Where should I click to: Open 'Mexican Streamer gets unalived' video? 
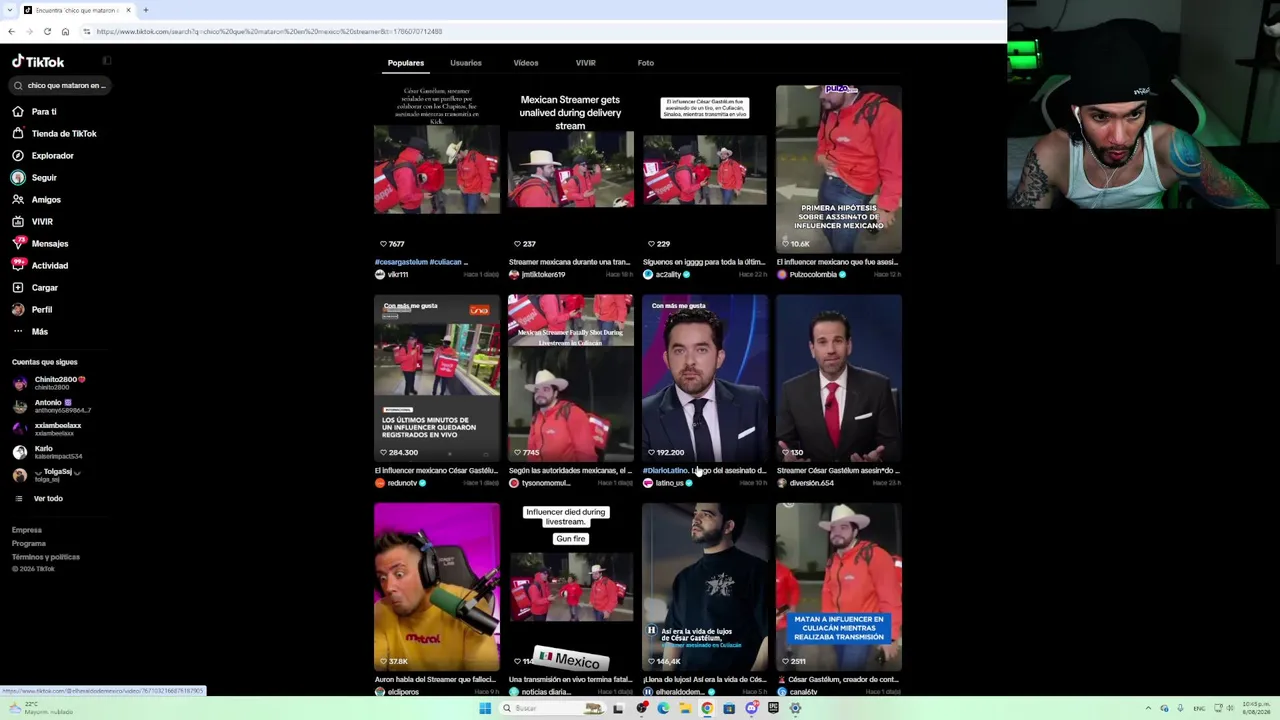(x=571, y=169)
